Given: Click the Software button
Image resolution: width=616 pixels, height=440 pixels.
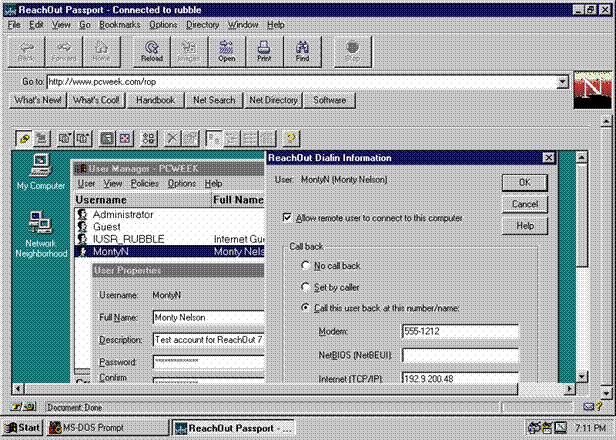Looking at the screenshot, I should [329, 100].
